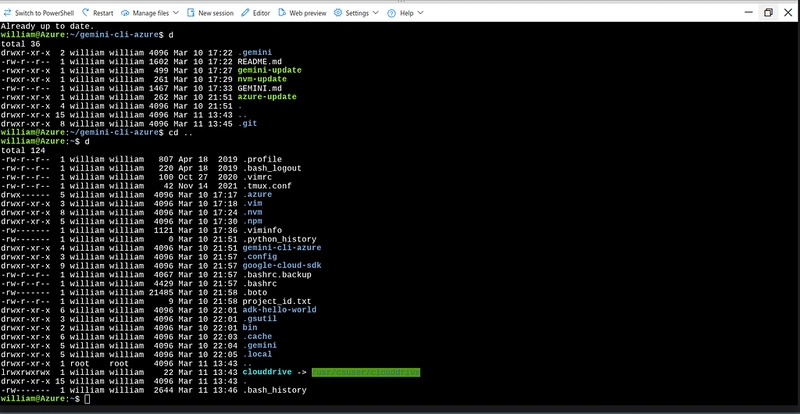Click the Help question mark icon
This screenshot has width=800, height=414.
click(x=392, y=13)
